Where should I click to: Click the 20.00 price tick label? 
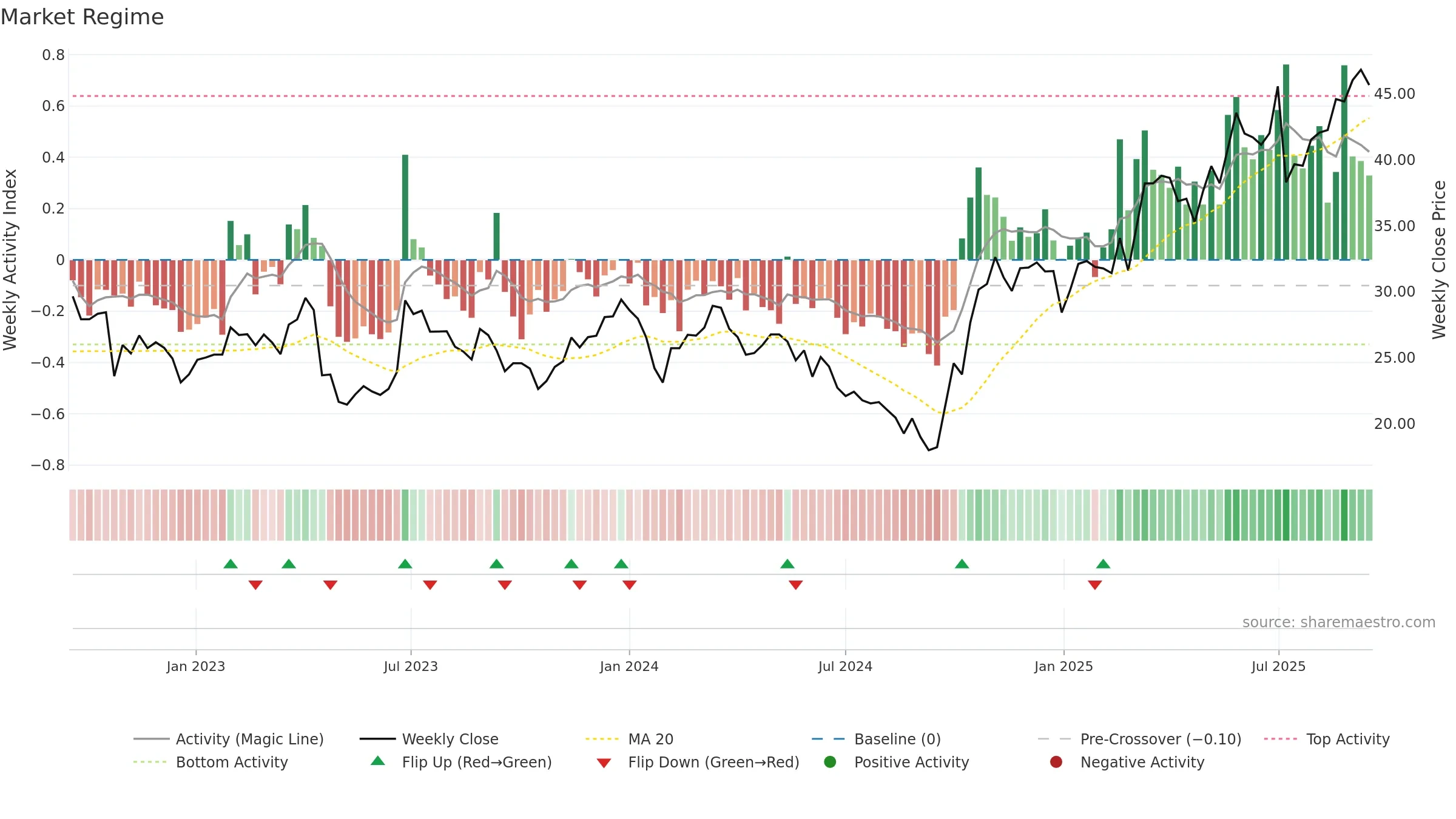pos(1395,423)
